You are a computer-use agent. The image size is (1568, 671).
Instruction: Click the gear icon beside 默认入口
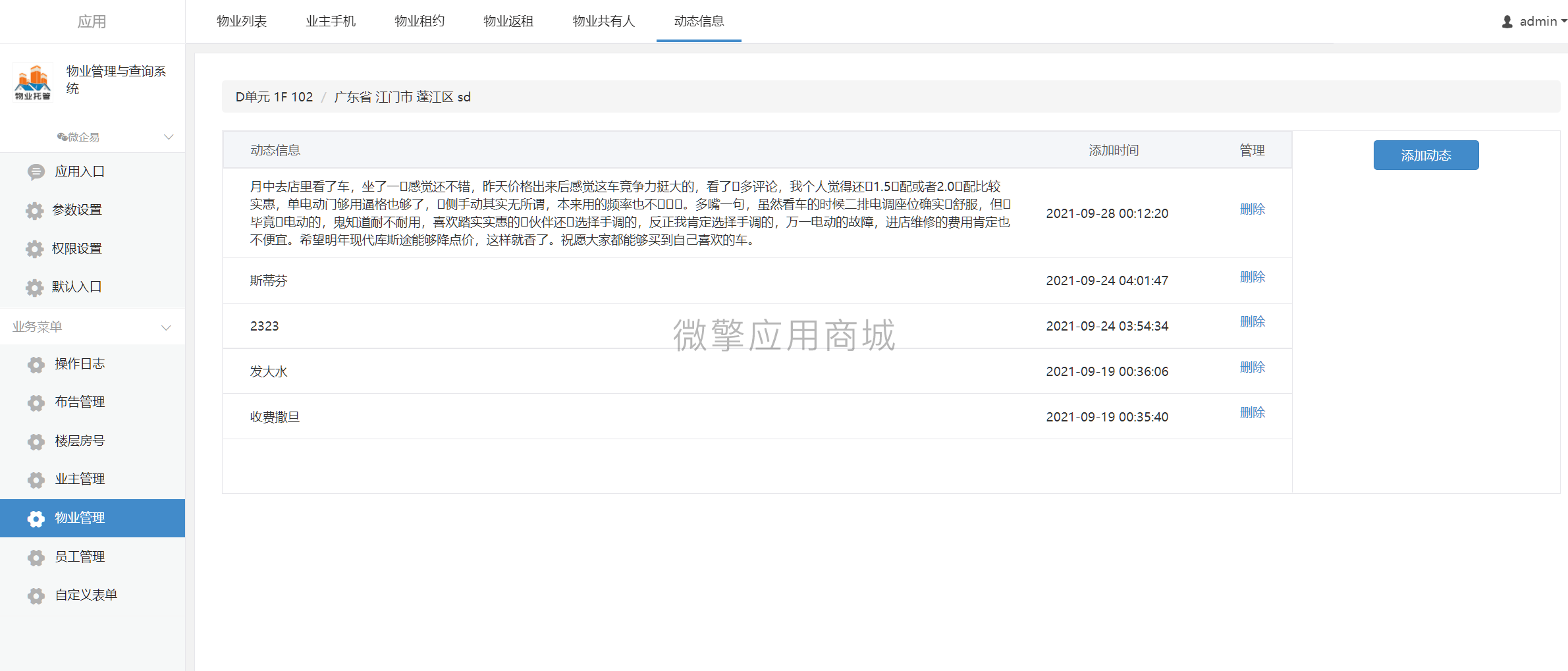(34, 288)
